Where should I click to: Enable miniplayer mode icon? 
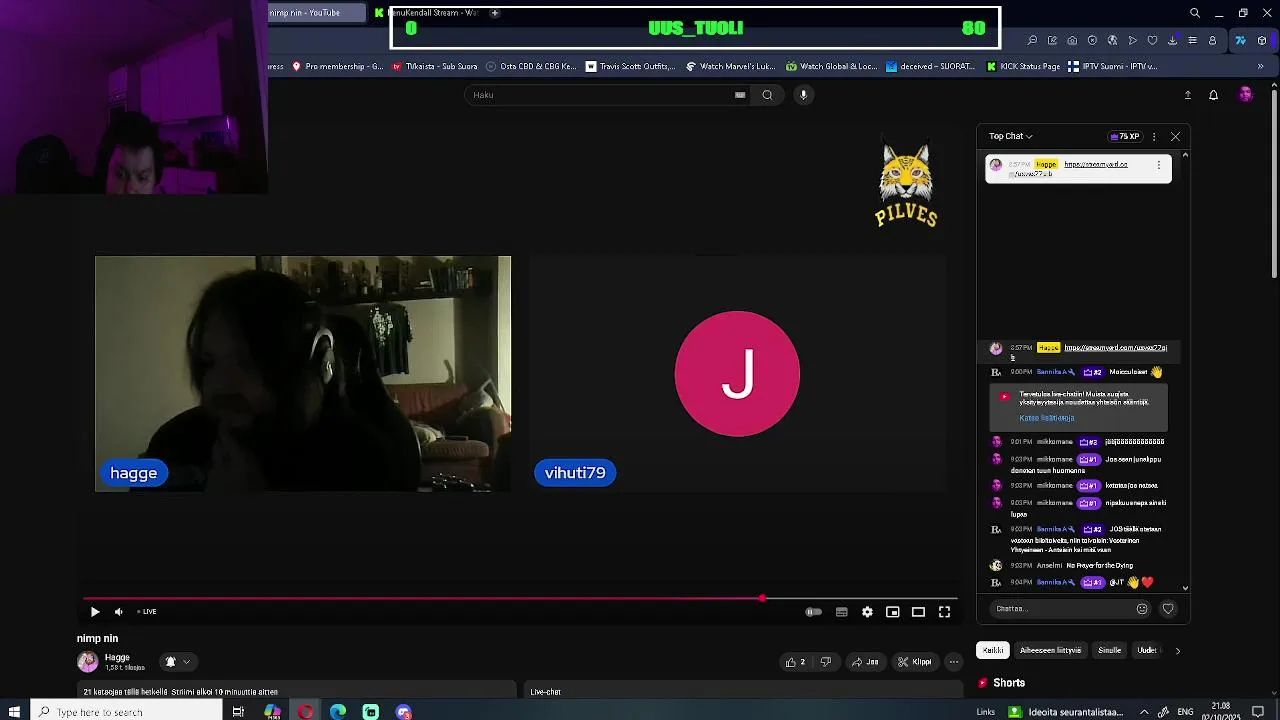click(893, 612)
